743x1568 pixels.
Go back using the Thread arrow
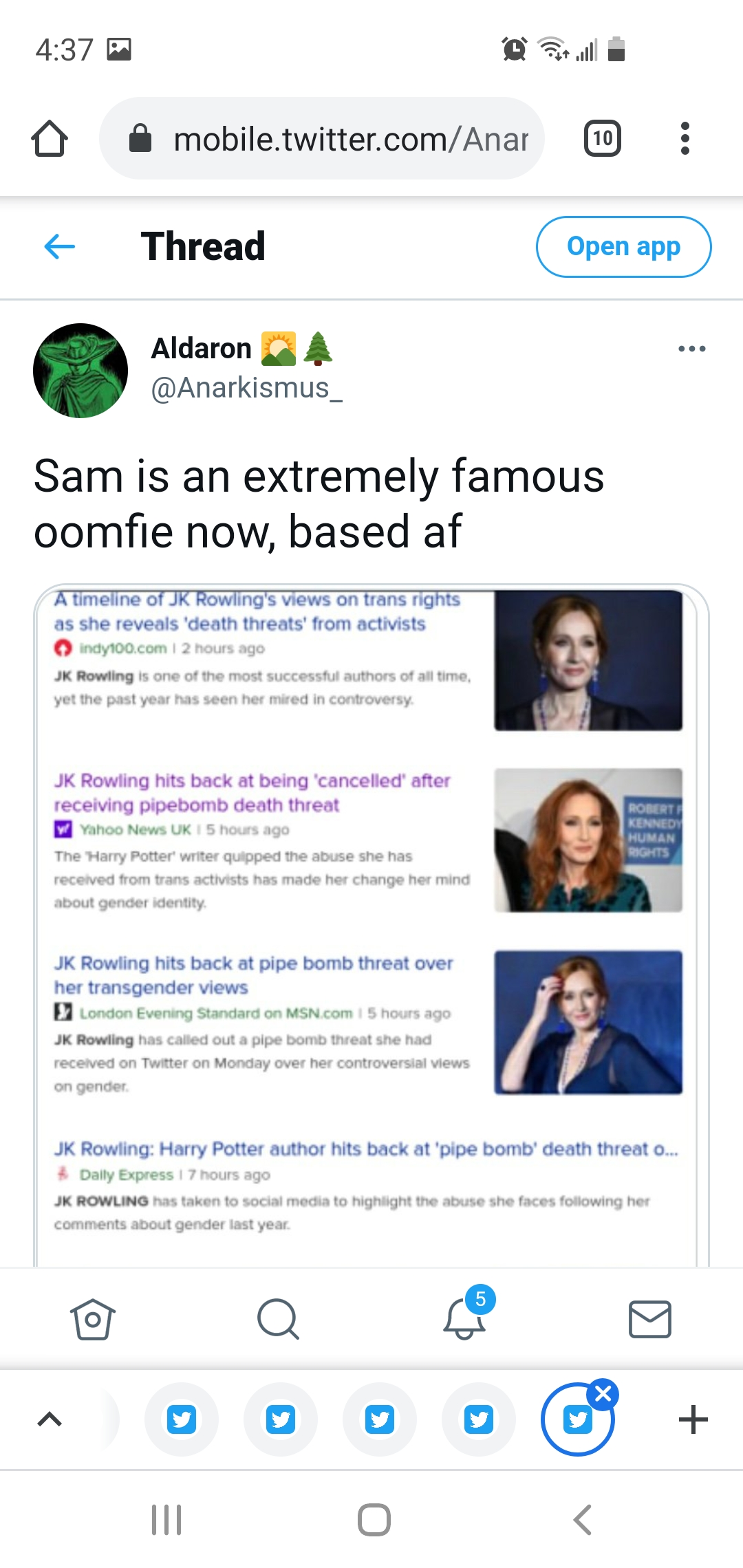pyautogui.click(x=60, y=246)
